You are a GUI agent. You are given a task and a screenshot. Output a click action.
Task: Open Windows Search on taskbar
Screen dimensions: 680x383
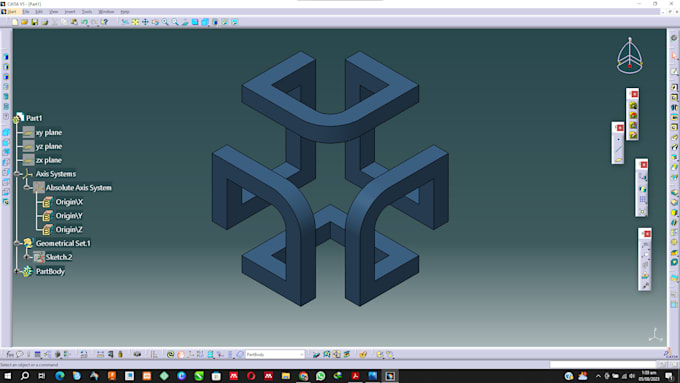point(25,376)
